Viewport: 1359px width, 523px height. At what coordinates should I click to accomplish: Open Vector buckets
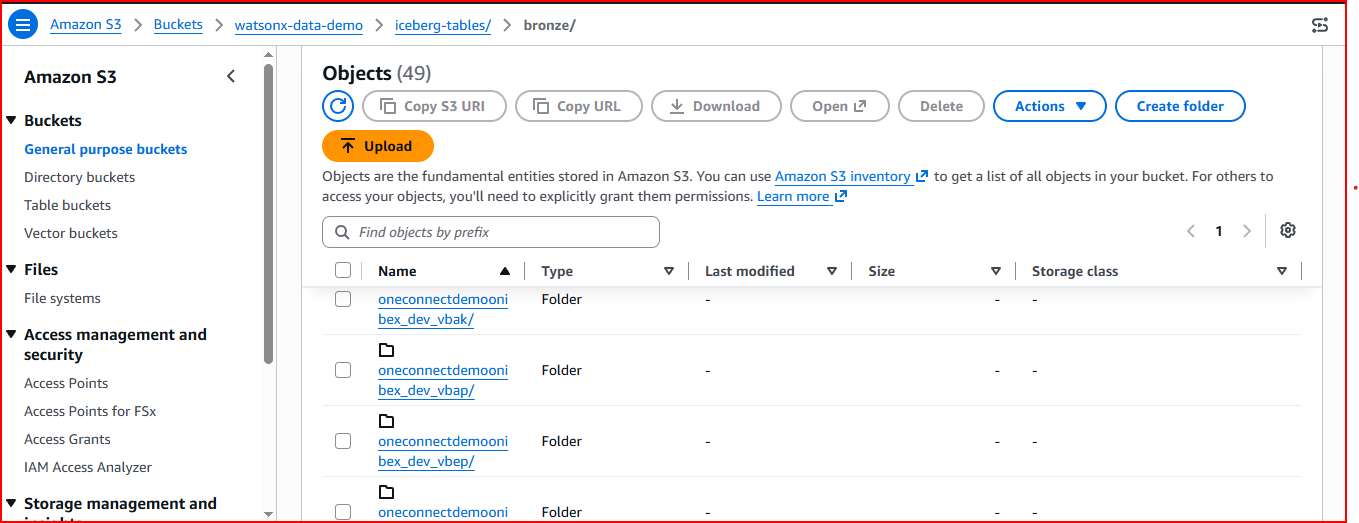tap(71, 233)
